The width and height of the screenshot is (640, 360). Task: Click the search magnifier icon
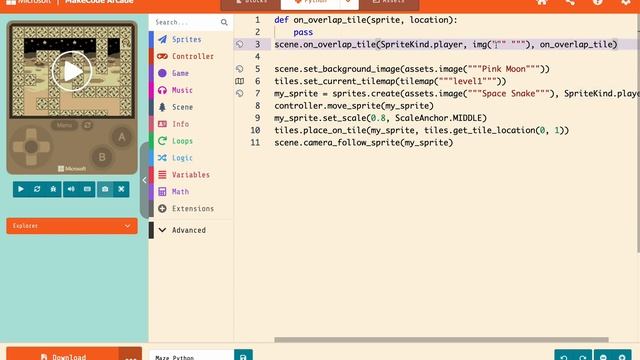click(x=224, y=22)
